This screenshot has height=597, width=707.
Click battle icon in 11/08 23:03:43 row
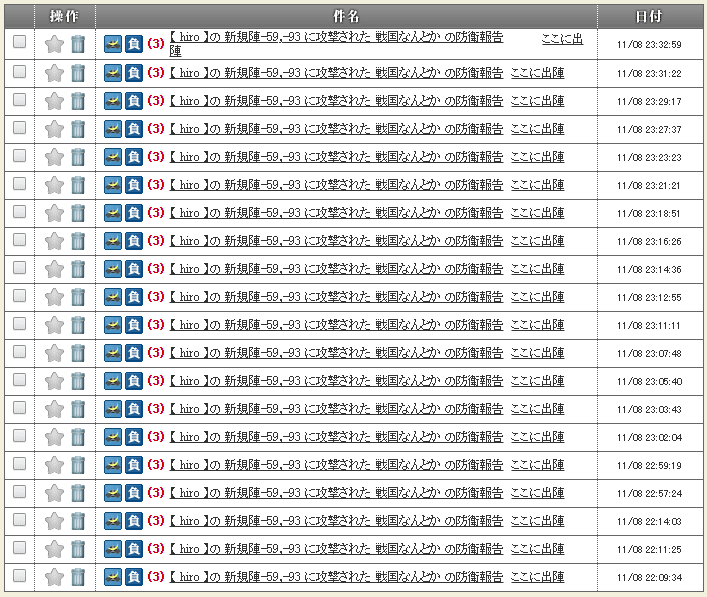coord(113,409)
